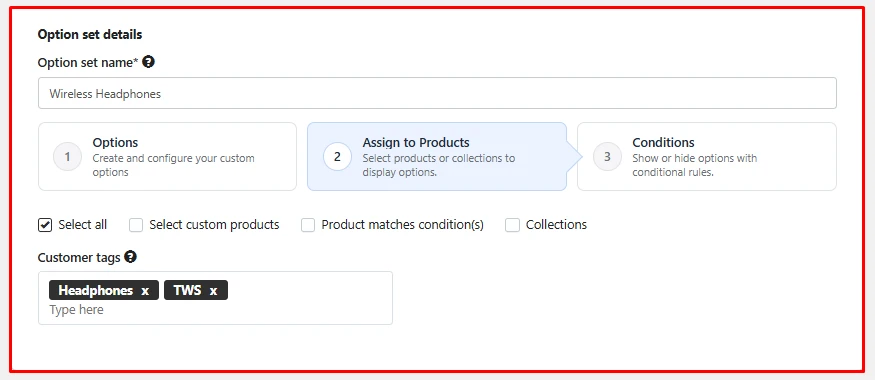The width and height of the screenshot is (875, 380).
Task: Click the step number 3 circle
Action: pyautogui.click(x=607, y=157)
